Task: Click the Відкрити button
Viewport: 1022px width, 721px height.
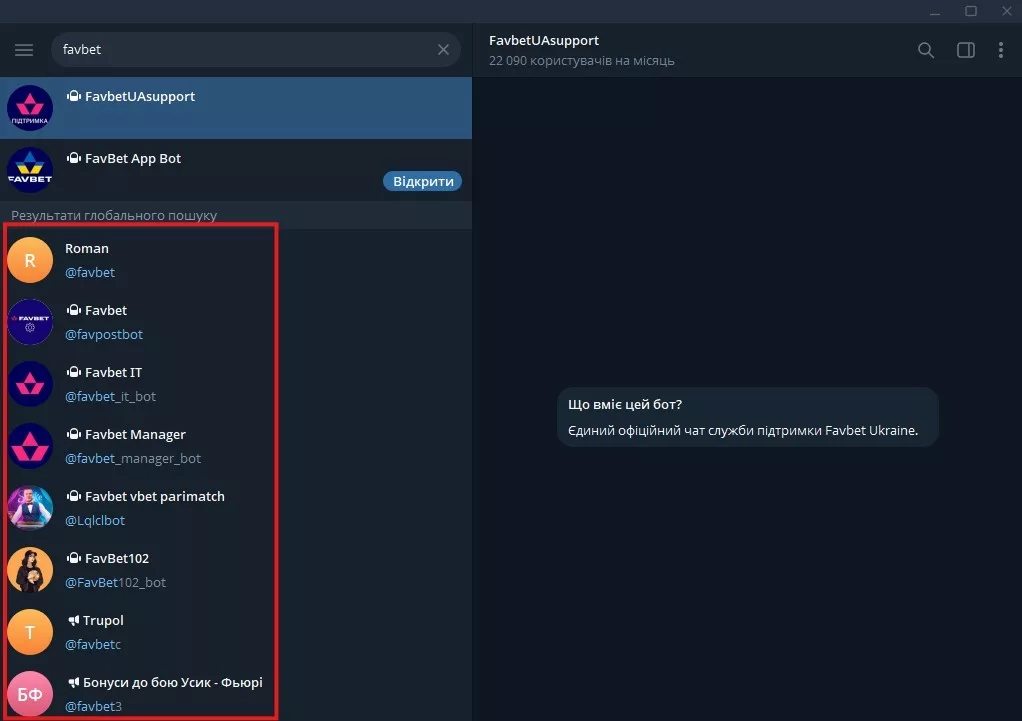Action: click(422, 181)
